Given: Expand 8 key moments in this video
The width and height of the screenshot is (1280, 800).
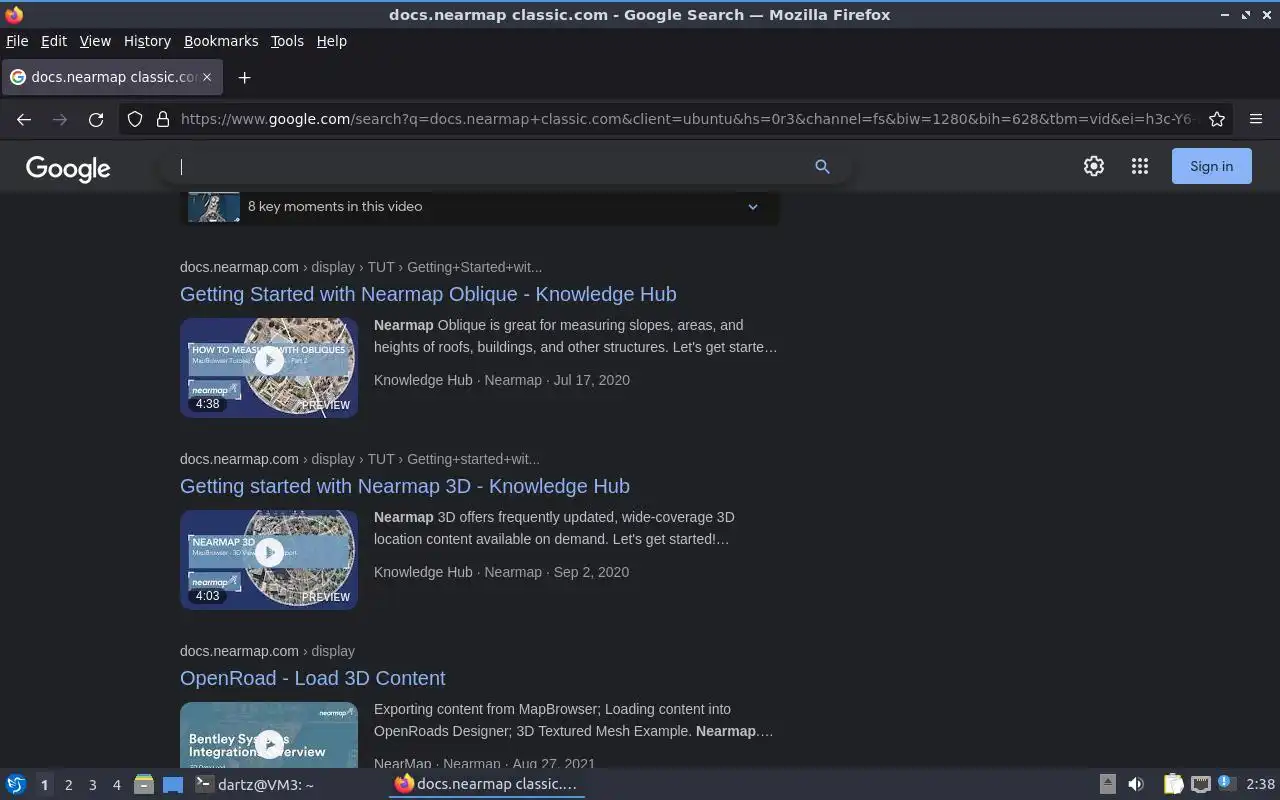Looking at the screenshot, I should click(x=480, y=207).
